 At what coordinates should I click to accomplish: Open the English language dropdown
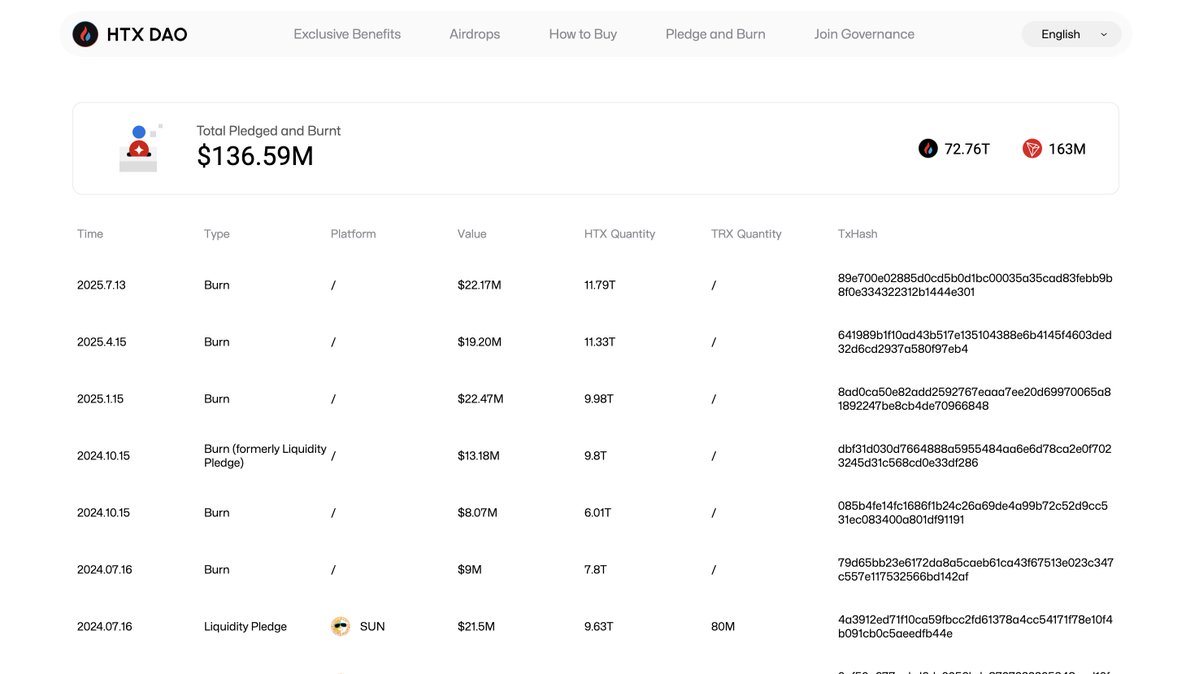tap(1071, 34)
